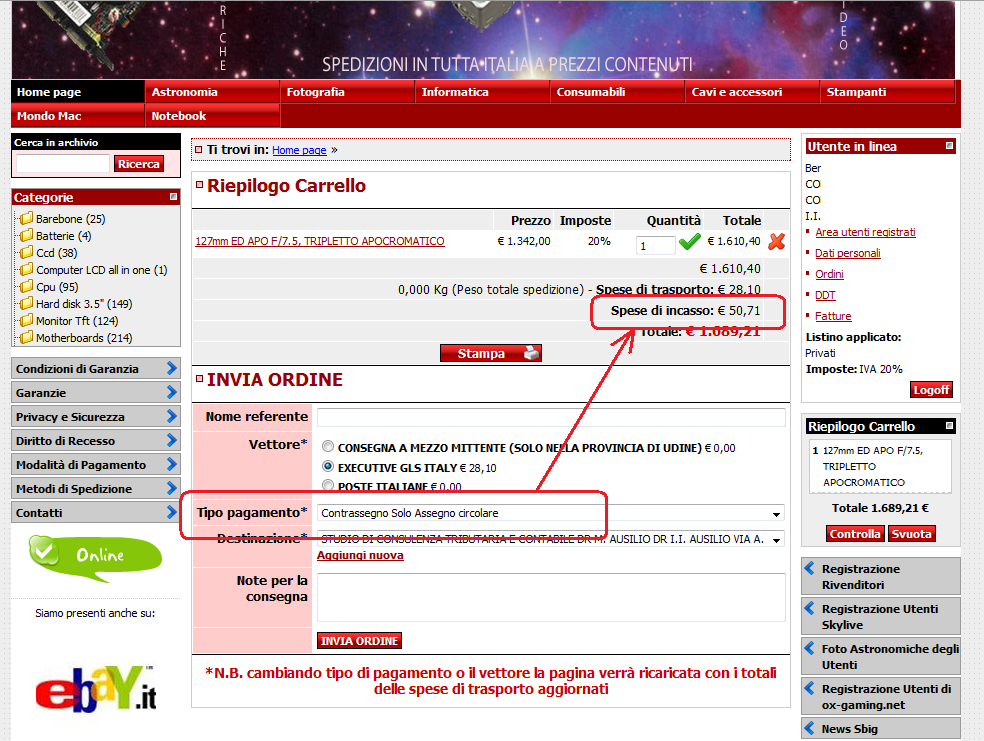The image size is (984, 741).
Task: Open Foto Astronomiche degli Utenti link
Action: click(881, 657)
